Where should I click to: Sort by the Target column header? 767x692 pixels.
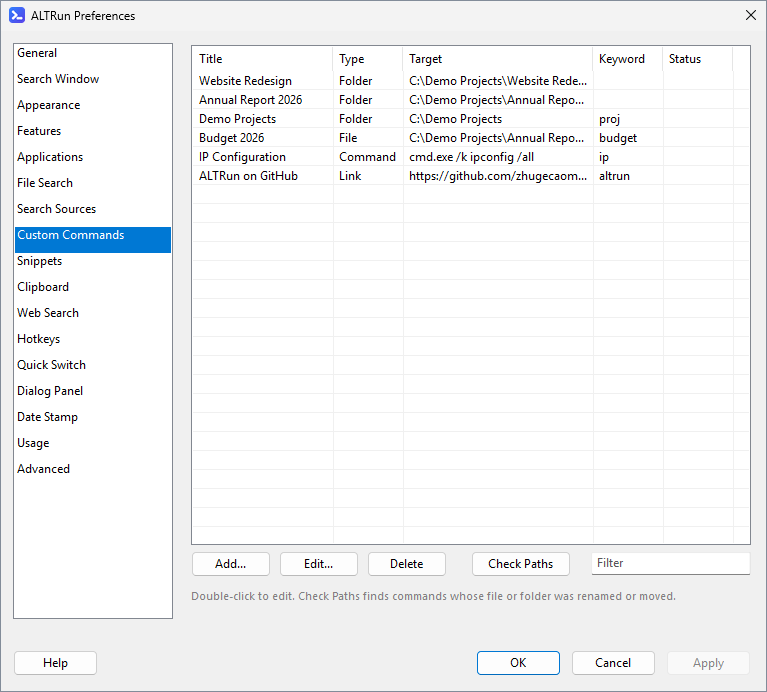(x=498, y=59)
